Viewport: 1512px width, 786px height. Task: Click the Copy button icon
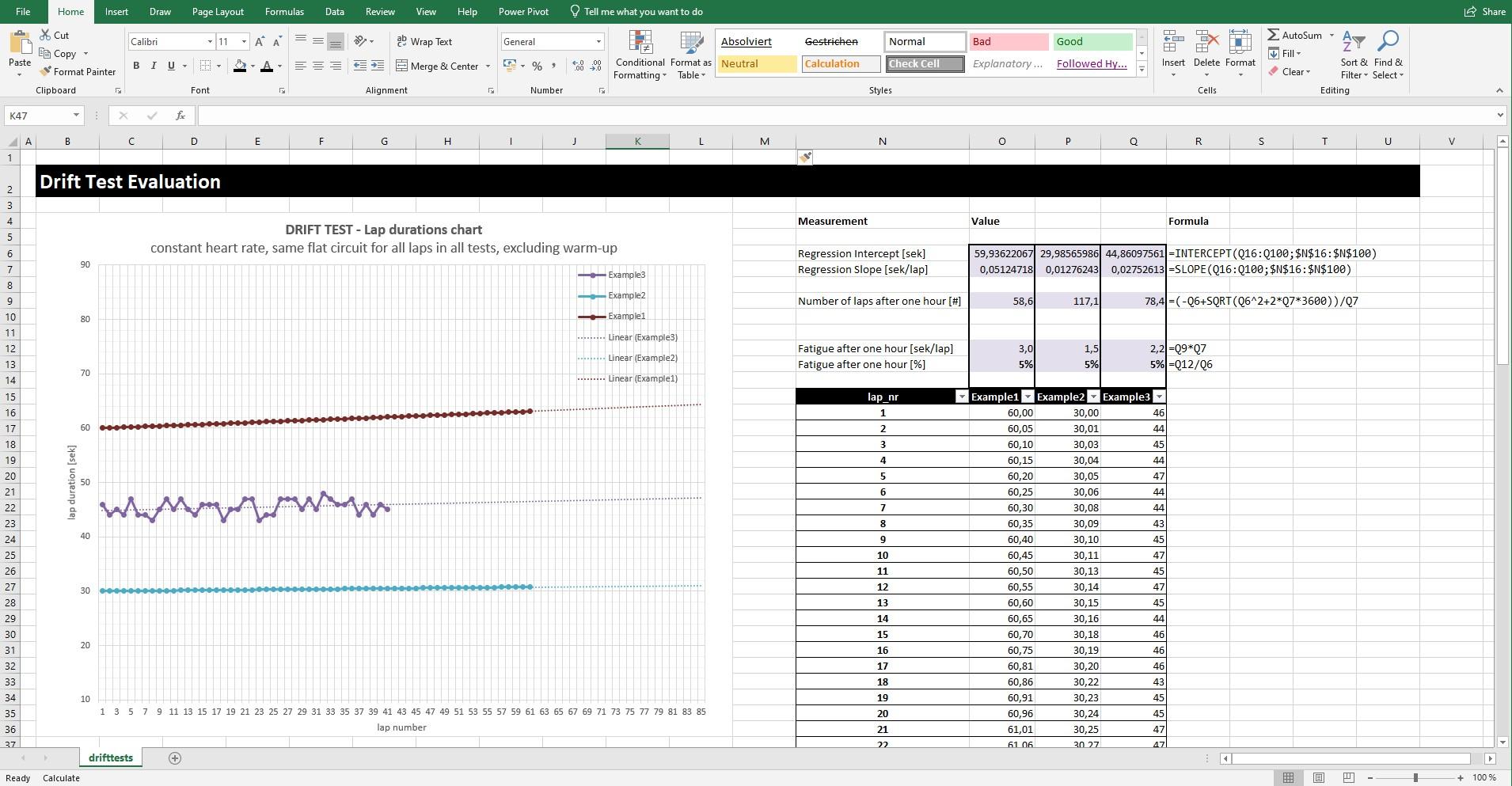point(44,54)
